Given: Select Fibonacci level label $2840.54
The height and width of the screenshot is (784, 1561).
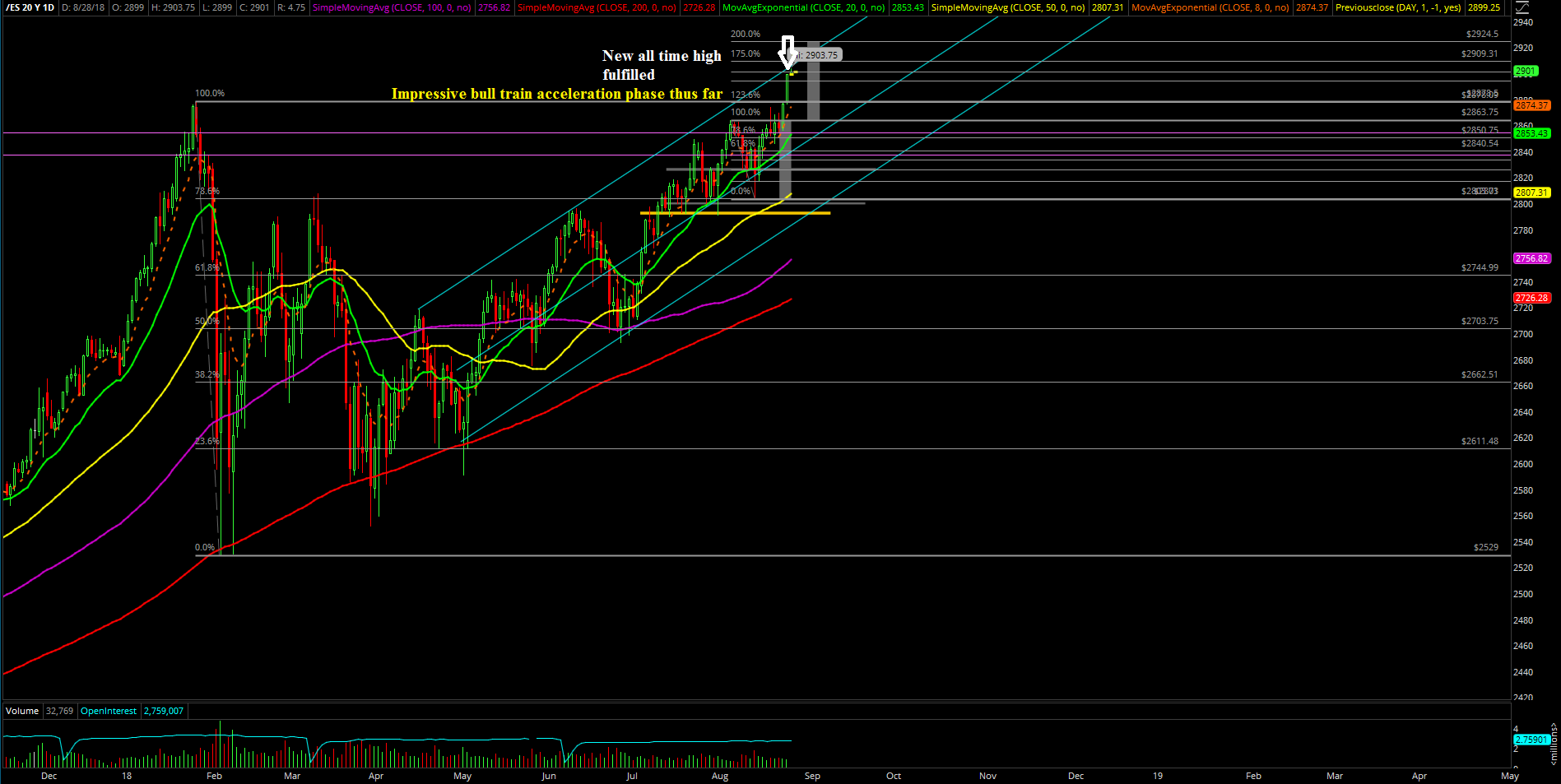Looking at the screenshot, I should coord(1480,143).
